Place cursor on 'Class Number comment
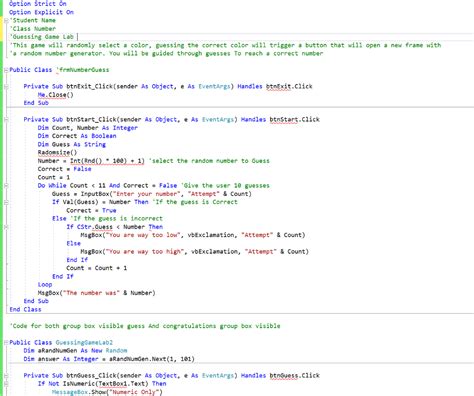474x396 pixels. 33,29
